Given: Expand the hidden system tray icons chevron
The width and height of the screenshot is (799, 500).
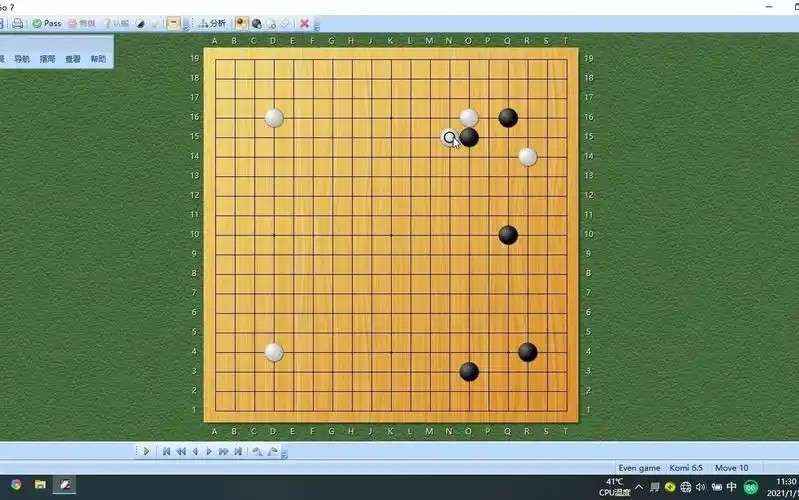Looking at the screenshot, I should click(639, 487).
